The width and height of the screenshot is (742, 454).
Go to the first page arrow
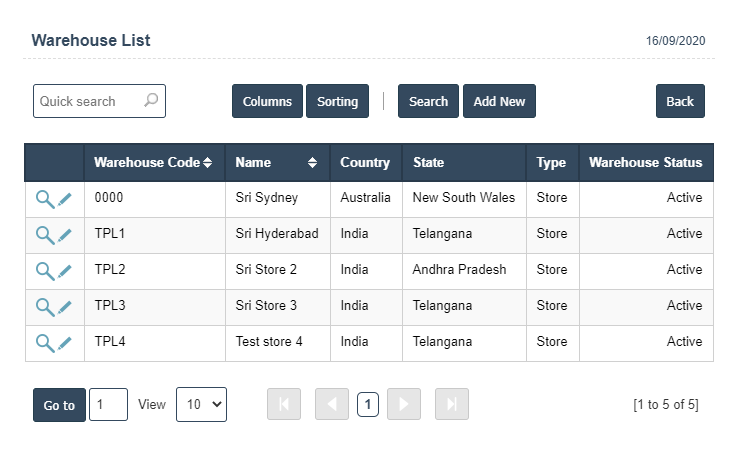pos(284,404)
